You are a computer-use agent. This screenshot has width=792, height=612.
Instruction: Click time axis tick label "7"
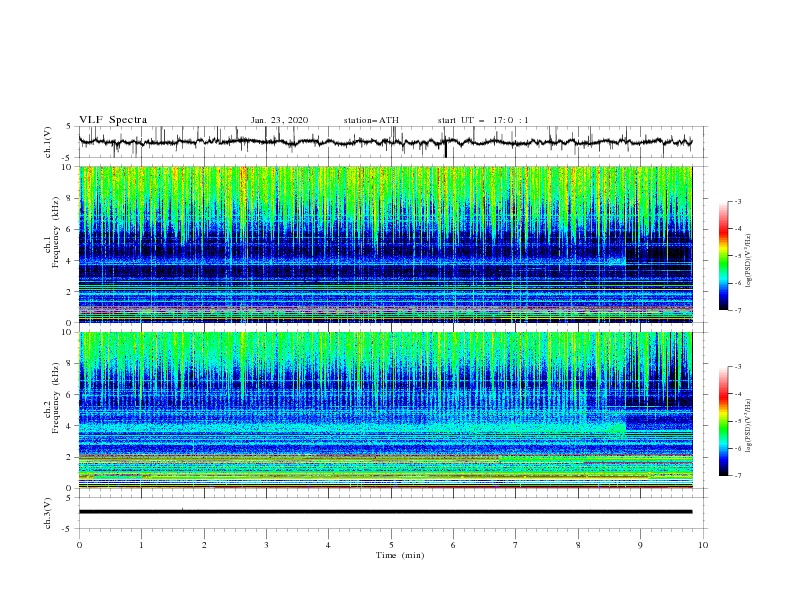516,545
